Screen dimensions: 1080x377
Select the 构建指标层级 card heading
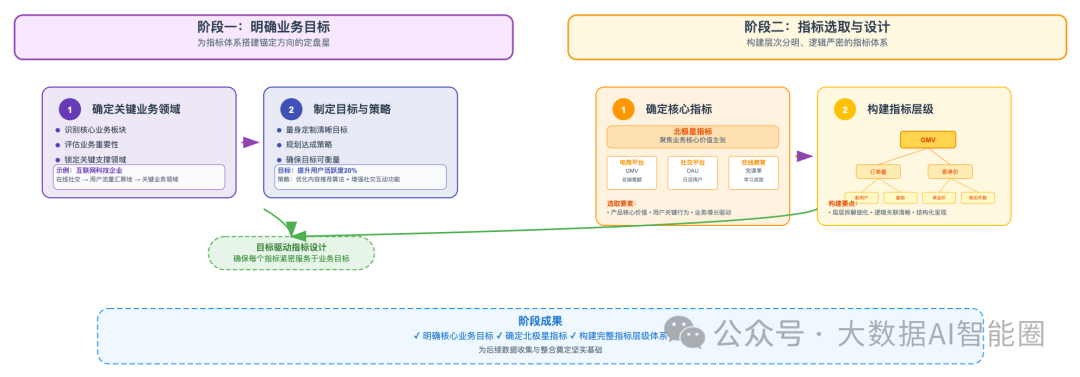pyautogui.click(x=900, y=109)
